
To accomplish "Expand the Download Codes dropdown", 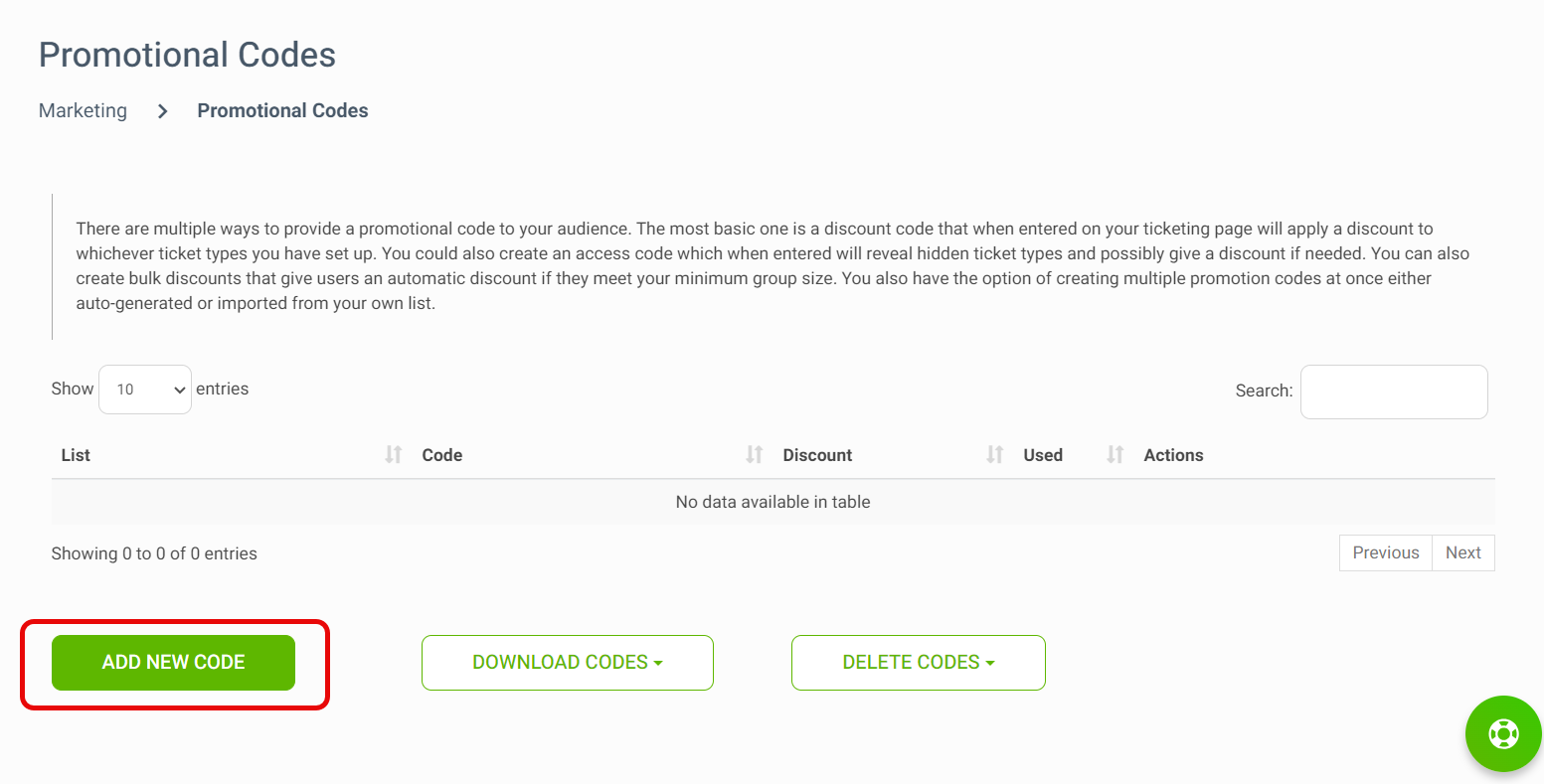I will (x=568, y=663).
